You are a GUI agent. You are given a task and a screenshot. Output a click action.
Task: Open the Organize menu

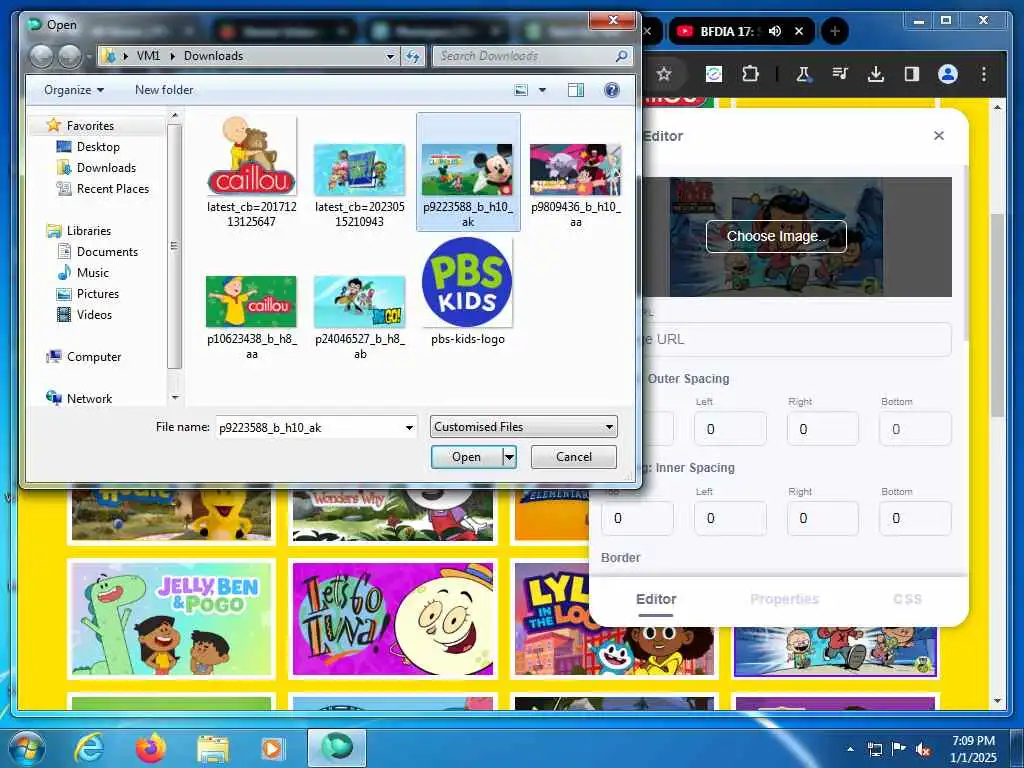(73, 90)
